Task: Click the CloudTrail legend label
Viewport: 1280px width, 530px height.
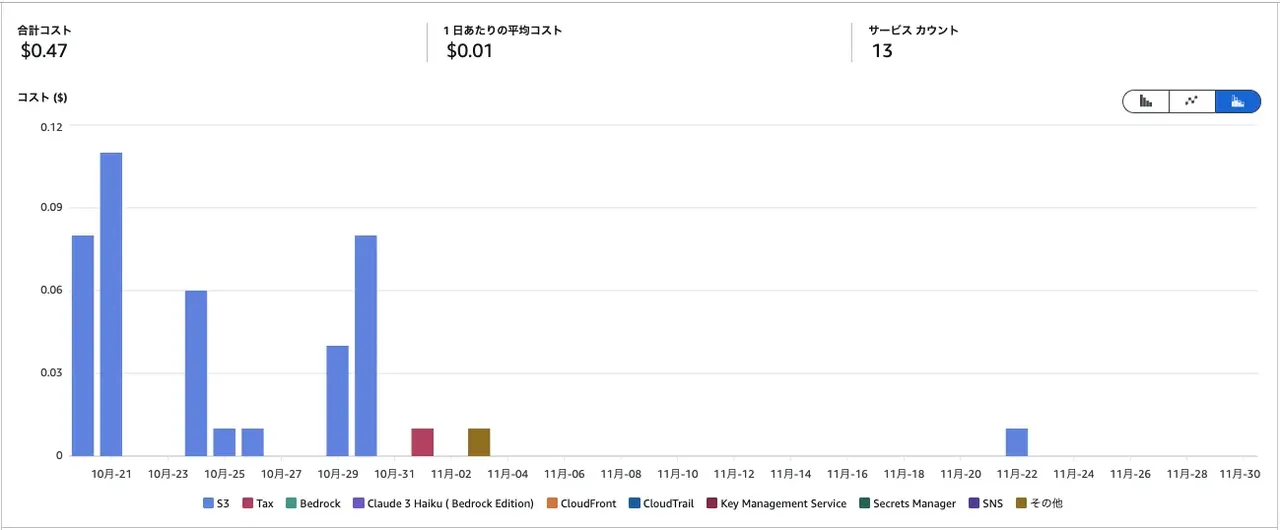Action: (x=668, y=504)
